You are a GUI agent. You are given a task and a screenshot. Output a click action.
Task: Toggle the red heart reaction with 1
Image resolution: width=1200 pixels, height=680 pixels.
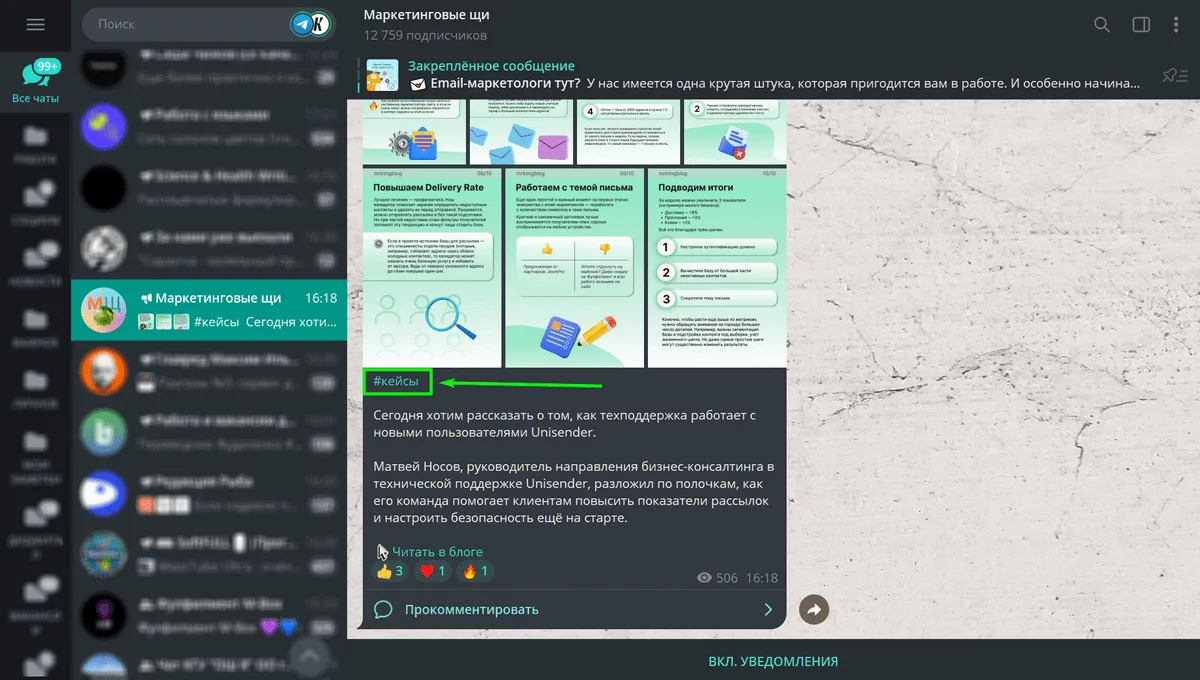pos(433,572)
